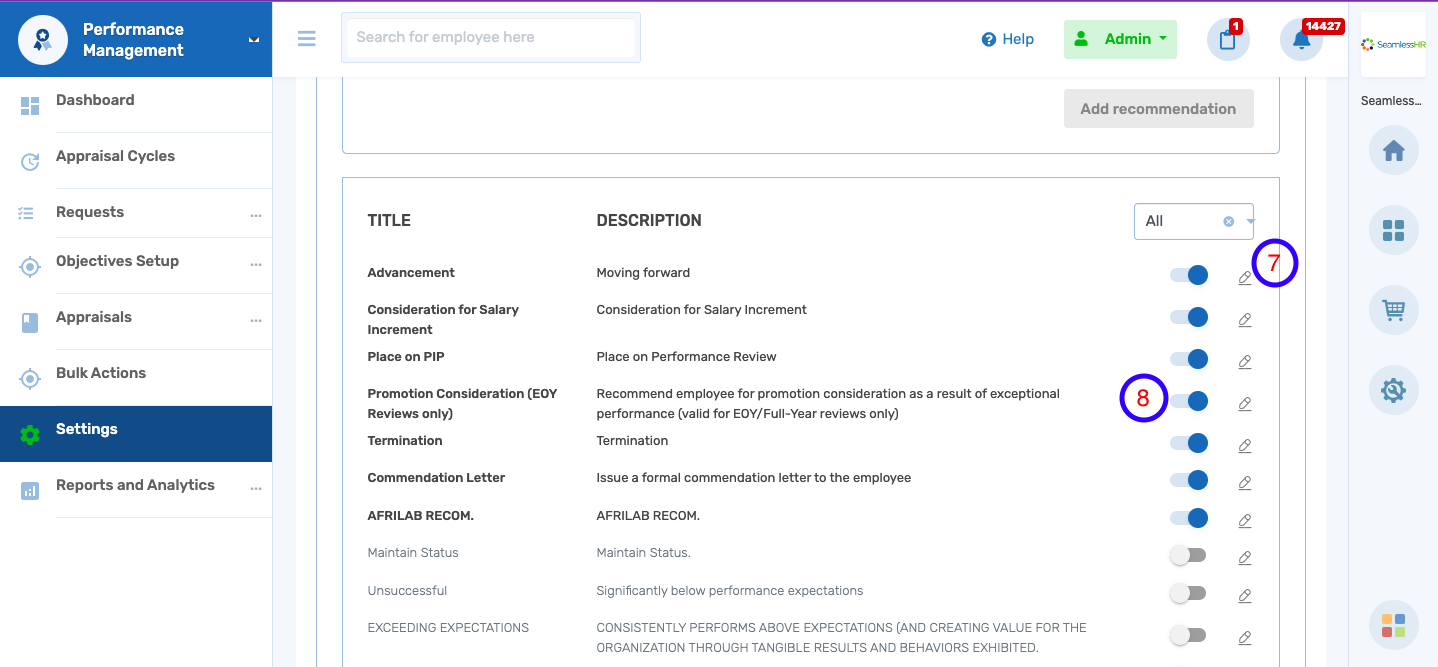Open the cart icon with badge
Screen dimensions: 1438x667
tap(1228, 39)
